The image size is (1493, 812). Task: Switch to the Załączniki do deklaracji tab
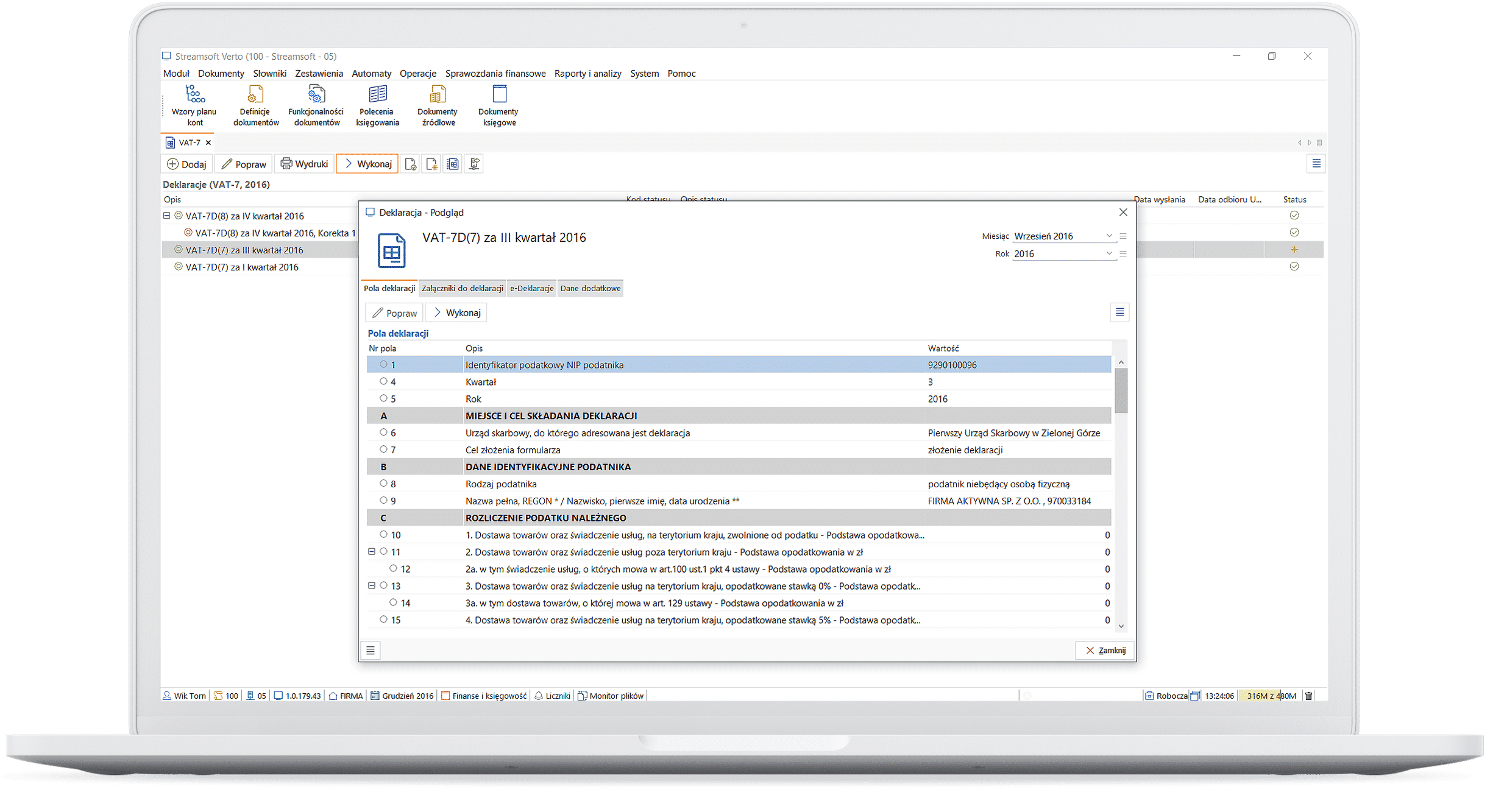[x=463, y=288]
